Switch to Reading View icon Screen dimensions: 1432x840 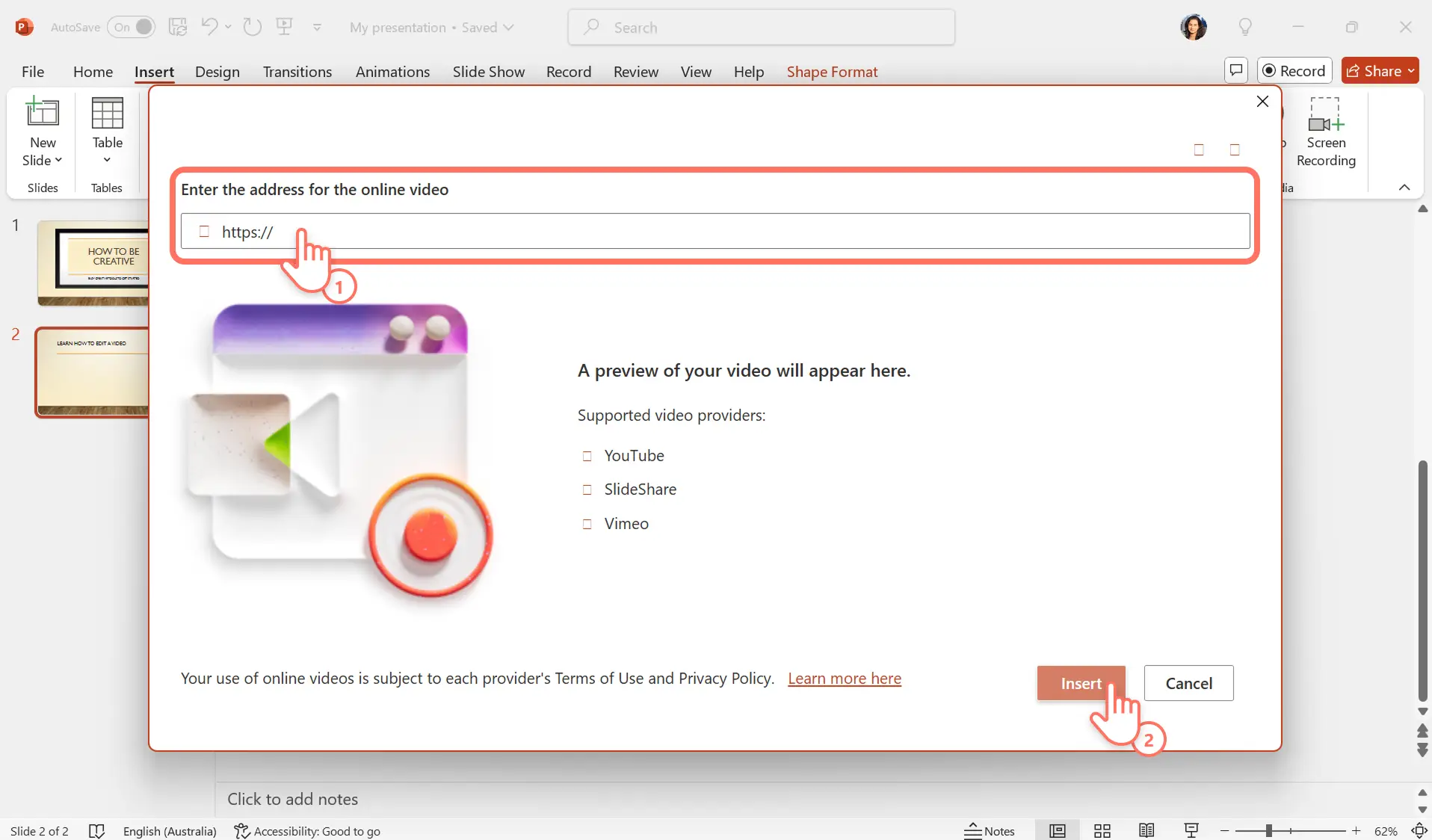point(1146,831)
